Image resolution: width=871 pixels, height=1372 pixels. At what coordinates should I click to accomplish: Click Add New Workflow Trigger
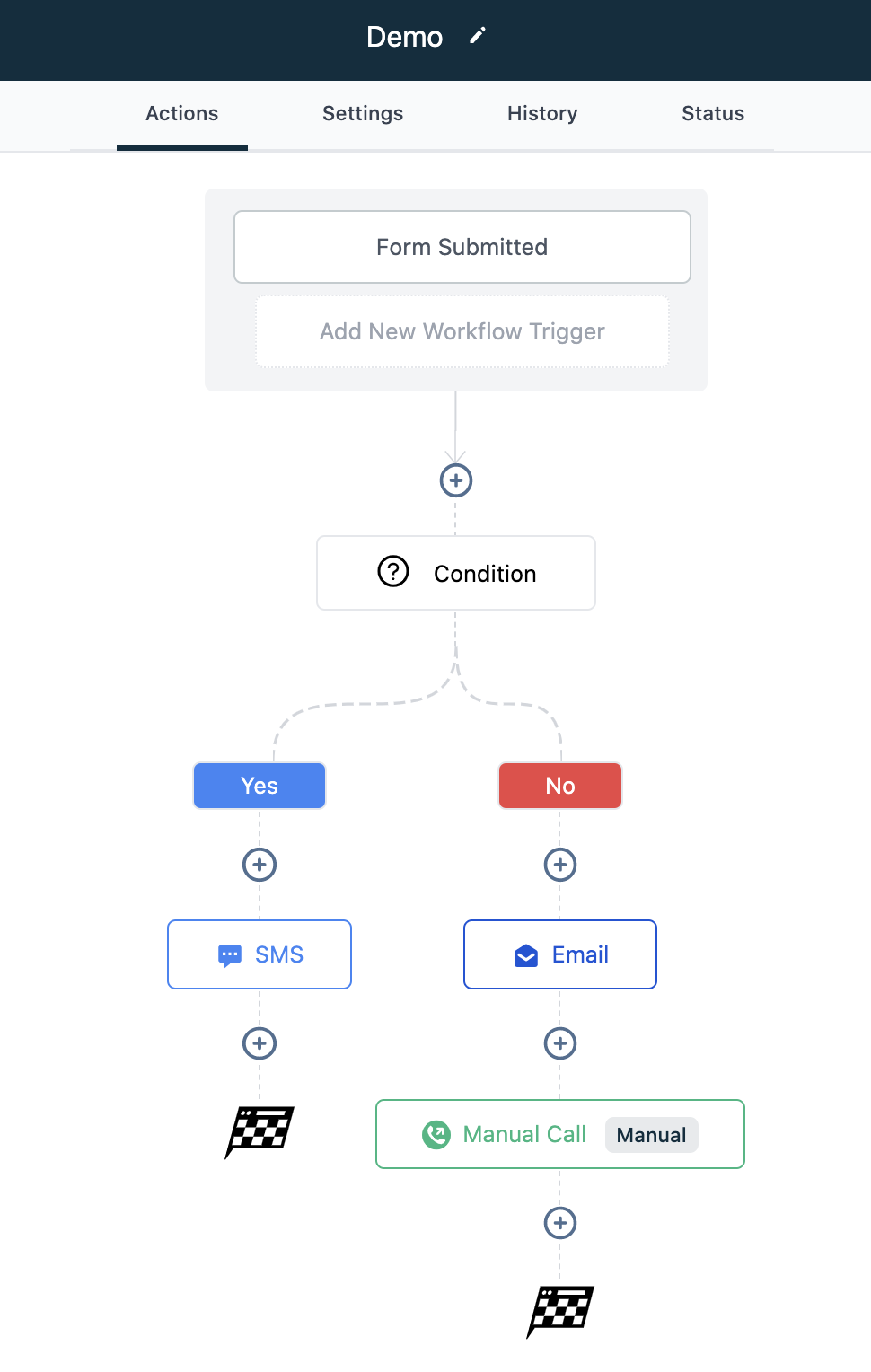[462, 331]
